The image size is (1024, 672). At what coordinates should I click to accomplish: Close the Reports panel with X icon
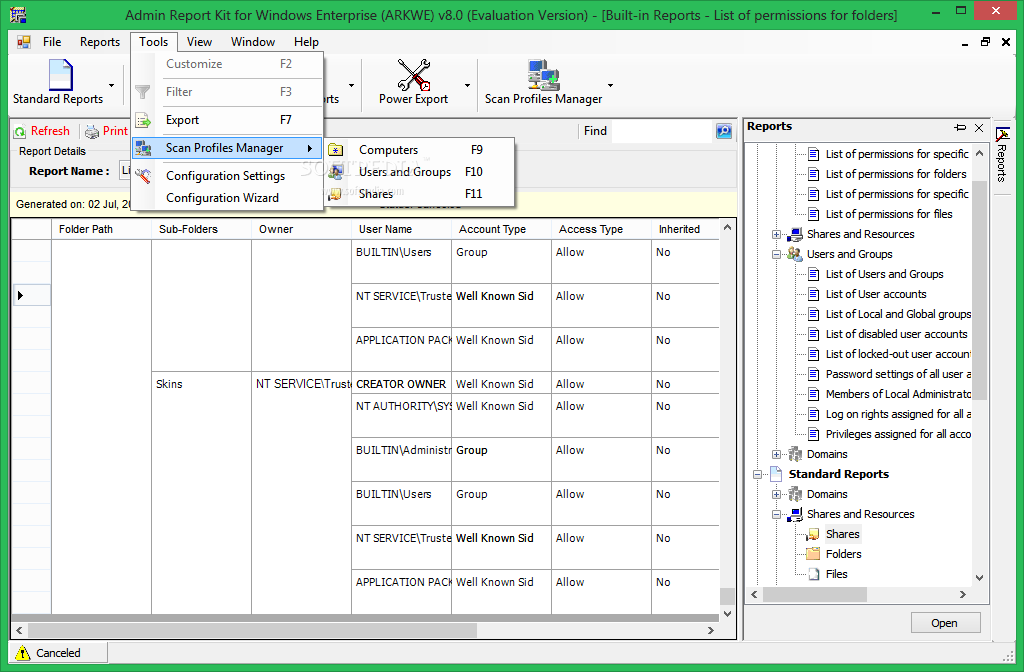click(x=979, y=127)
